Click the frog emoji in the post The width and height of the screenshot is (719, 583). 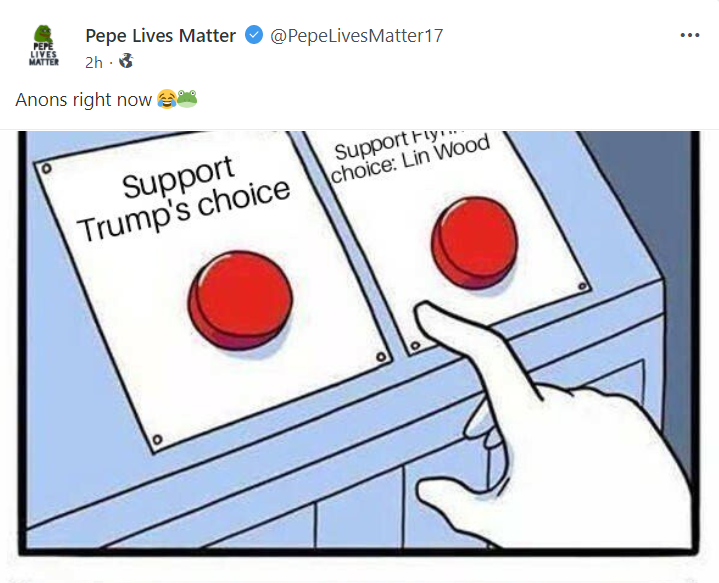click(187, 99)
